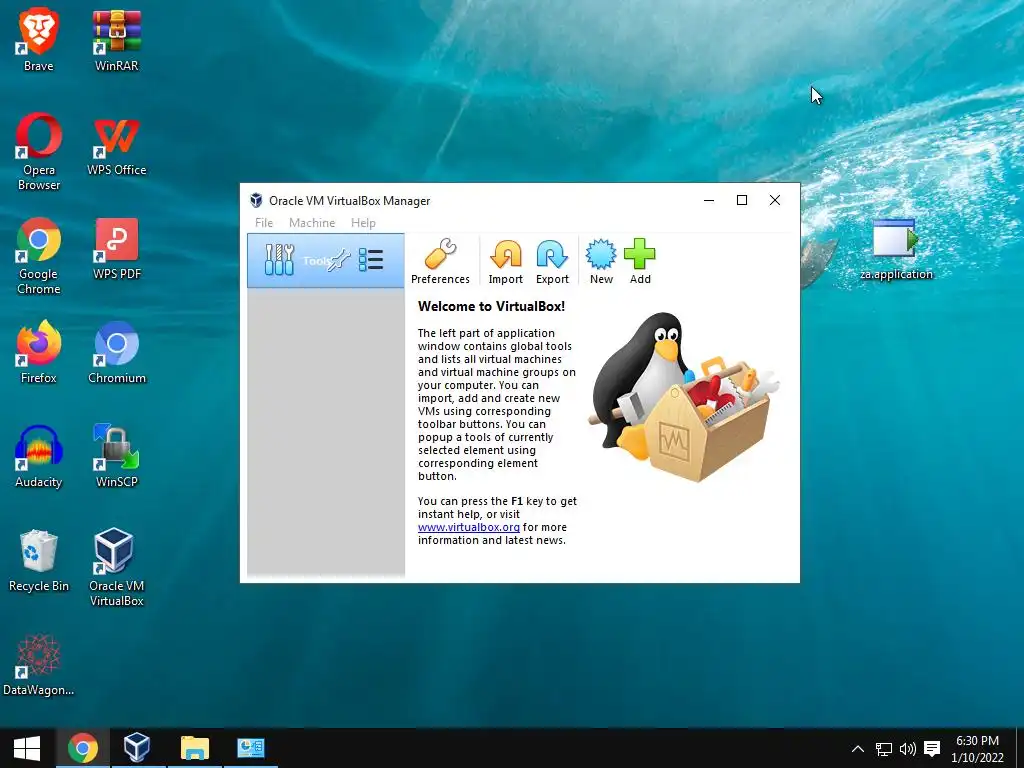Maximize the VirtualBox Manager window
This screenshot has height=768, width=1024.
pyautogui.click(x=742, y=200)
